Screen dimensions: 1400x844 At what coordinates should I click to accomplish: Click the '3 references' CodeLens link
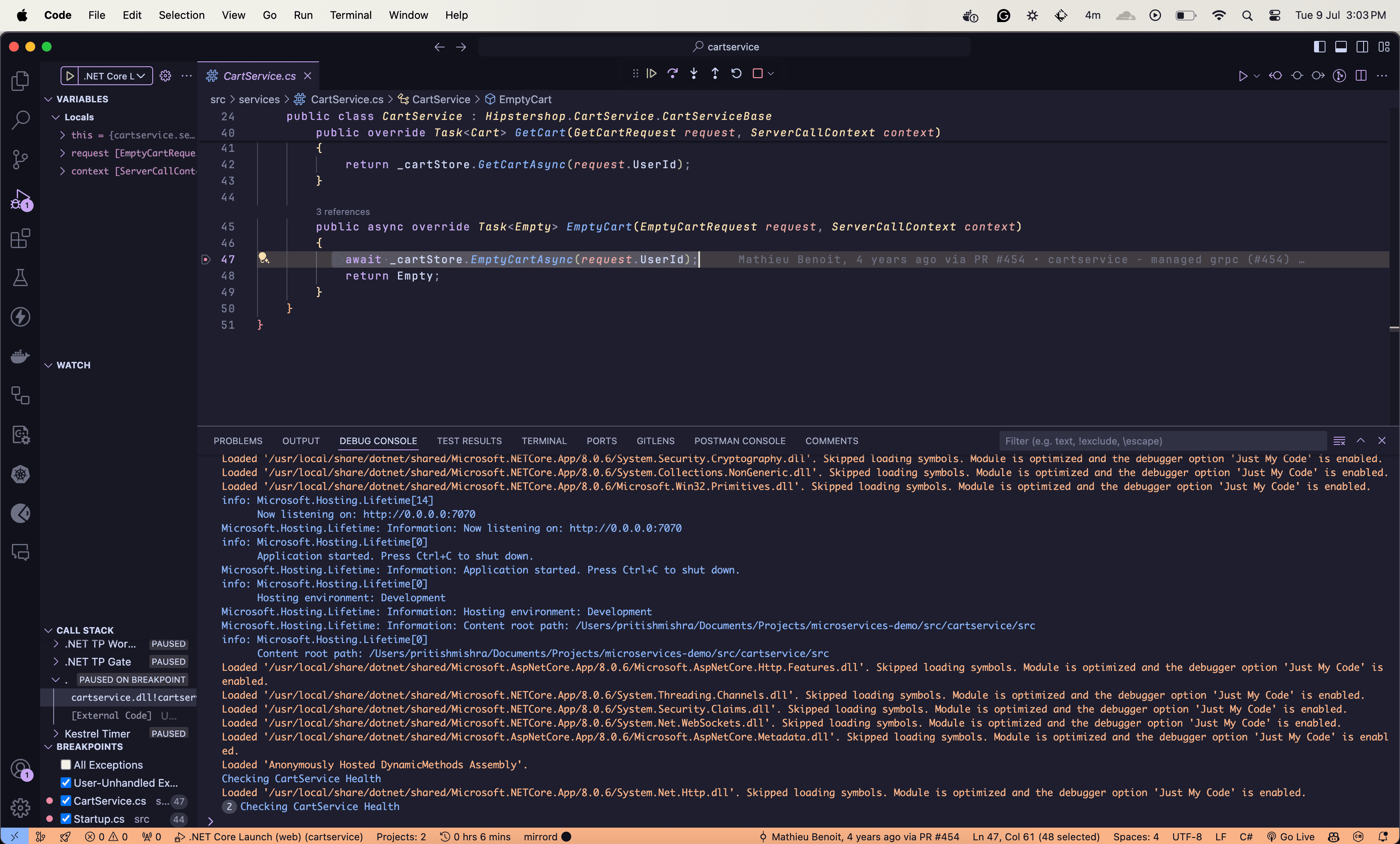click(343, 212)
